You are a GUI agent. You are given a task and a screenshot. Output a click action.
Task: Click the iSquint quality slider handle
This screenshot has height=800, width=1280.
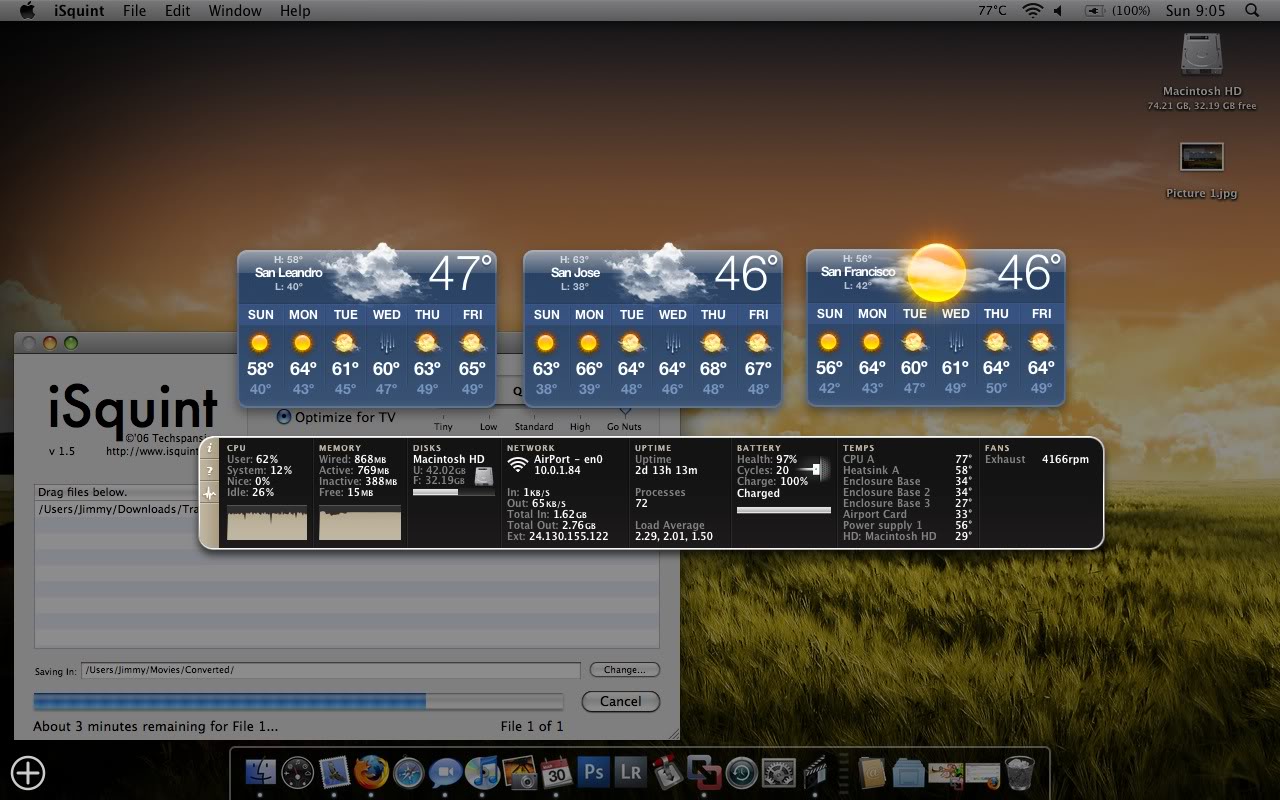click(625, 412)
